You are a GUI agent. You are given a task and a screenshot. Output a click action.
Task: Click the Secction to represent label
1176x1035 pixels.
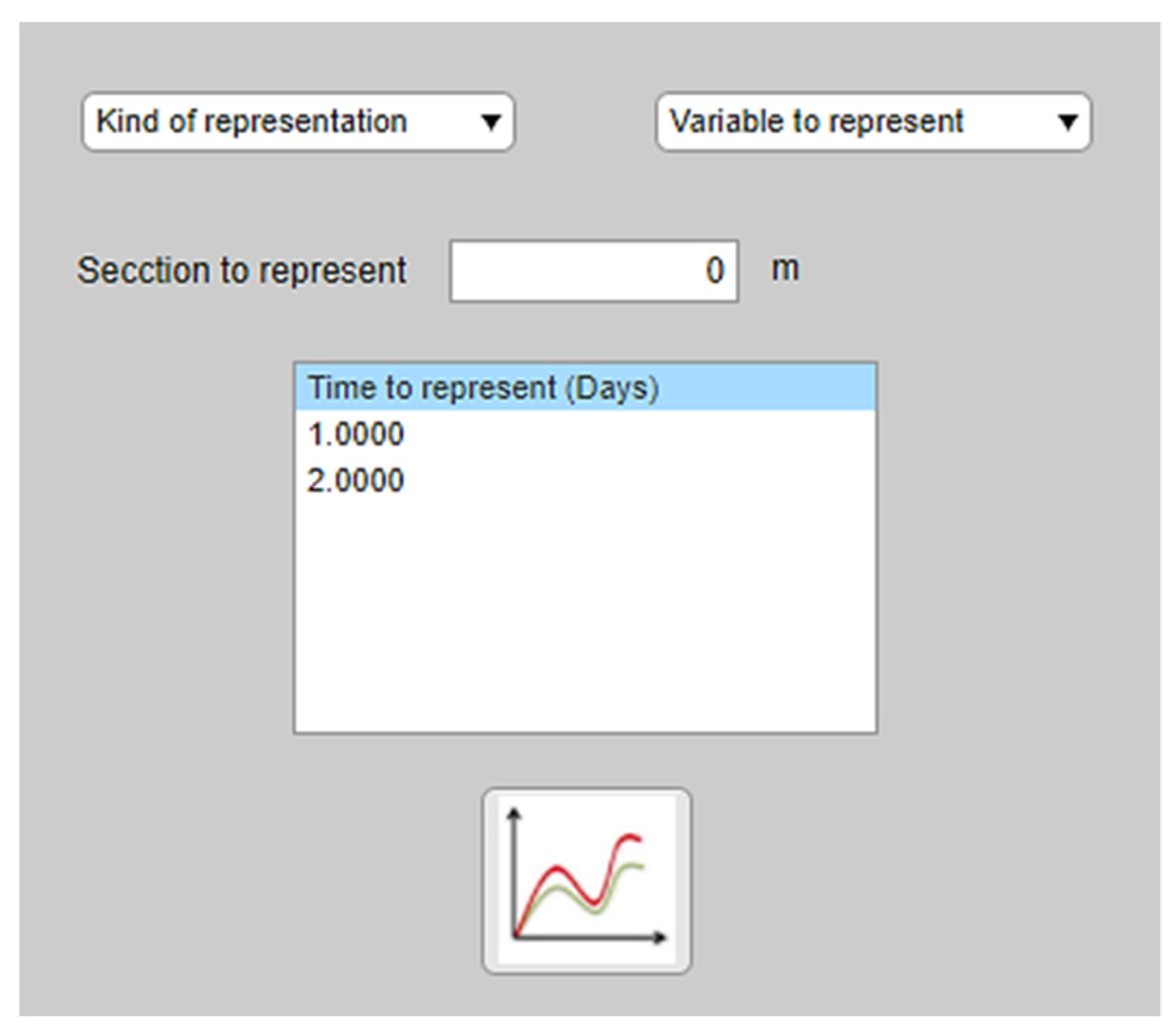click(x=242, y=271)
